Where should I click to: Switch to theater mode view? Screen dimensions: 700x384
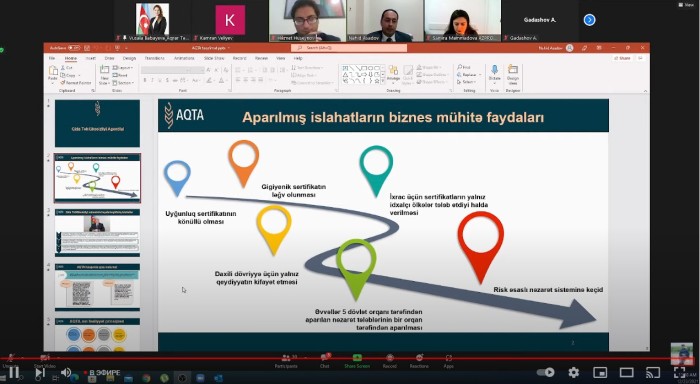click(626, 372)
